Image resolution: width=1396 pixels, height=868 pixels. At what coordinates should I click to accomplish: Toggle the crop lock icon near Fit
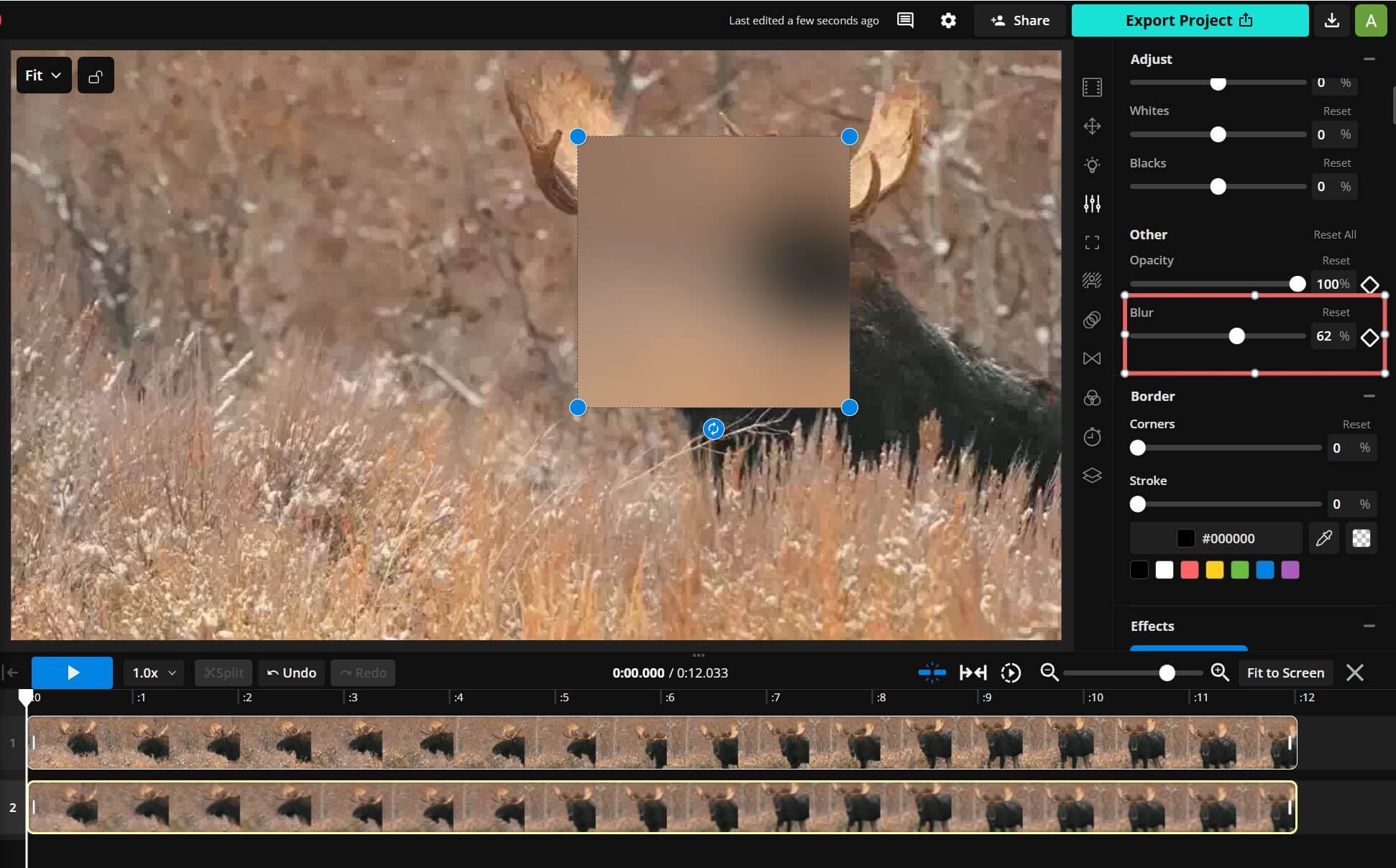(96, 75)
